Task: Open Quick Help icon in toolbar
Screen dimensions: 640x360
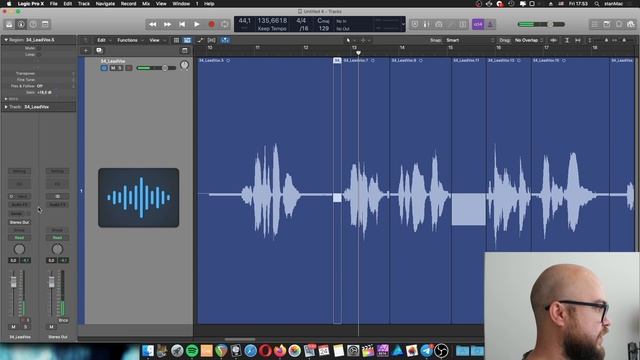Action: 33,24
